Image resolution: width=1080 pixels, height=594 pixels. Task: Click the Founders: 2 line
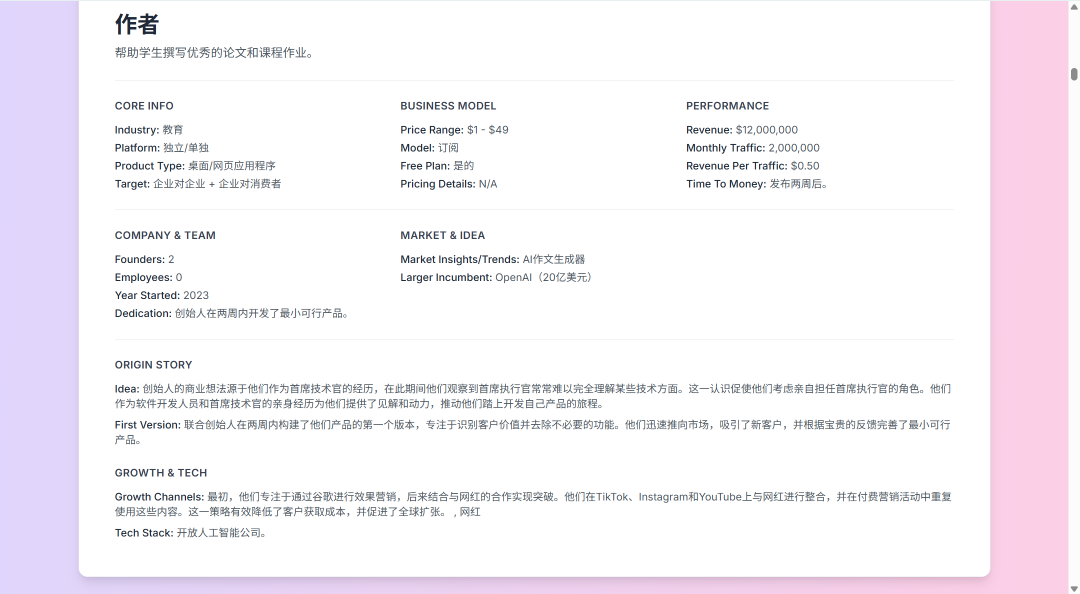[145, 259]
